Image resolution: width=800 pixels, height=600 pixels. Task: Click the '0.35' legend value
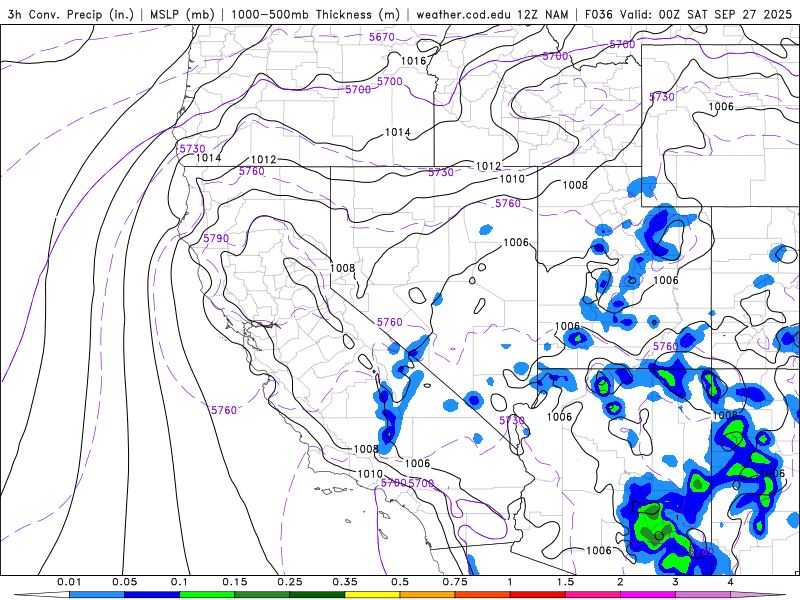pyautogui.click(x=345, y=582)
